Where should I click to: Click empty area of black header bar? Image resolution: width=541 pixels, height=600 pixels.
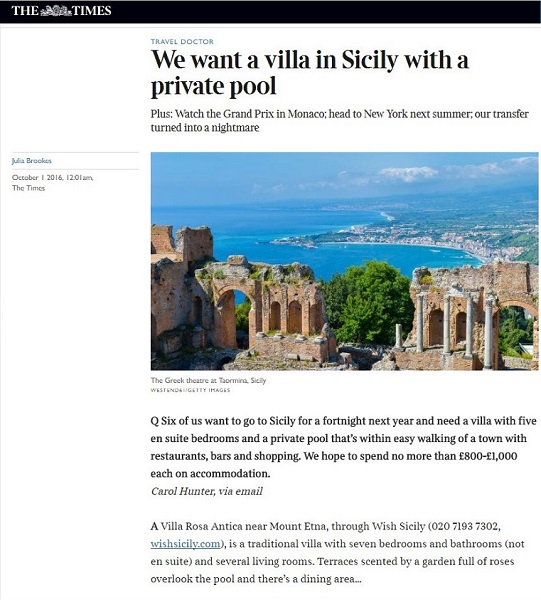click(x=325, y=11)
